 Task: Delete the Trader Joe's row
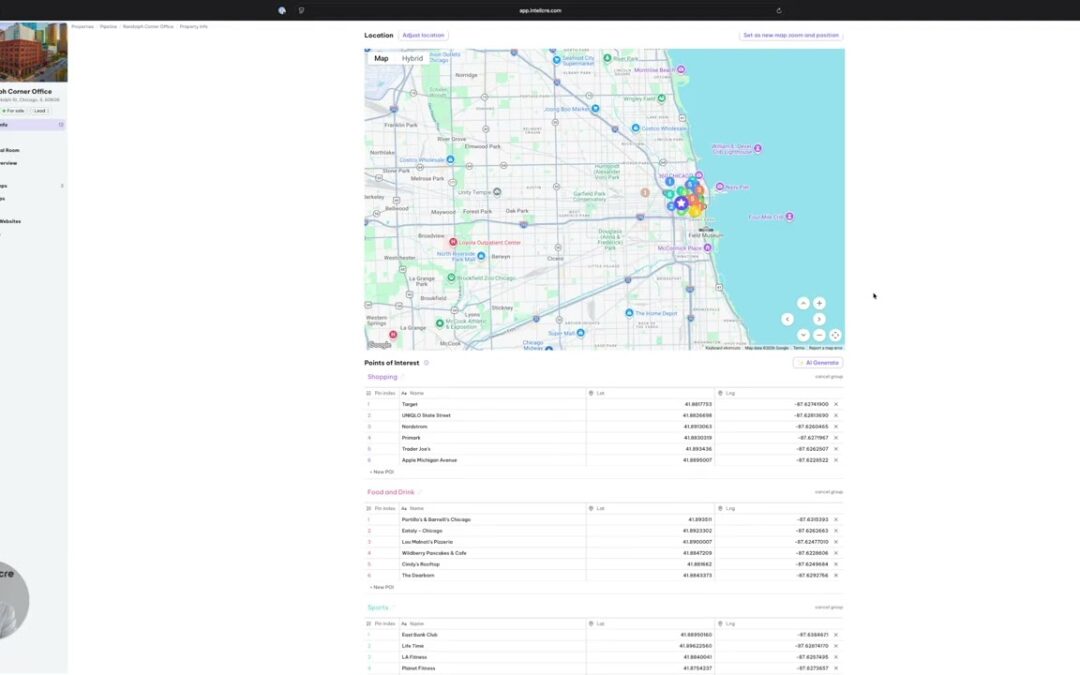(x=835, y=449)
